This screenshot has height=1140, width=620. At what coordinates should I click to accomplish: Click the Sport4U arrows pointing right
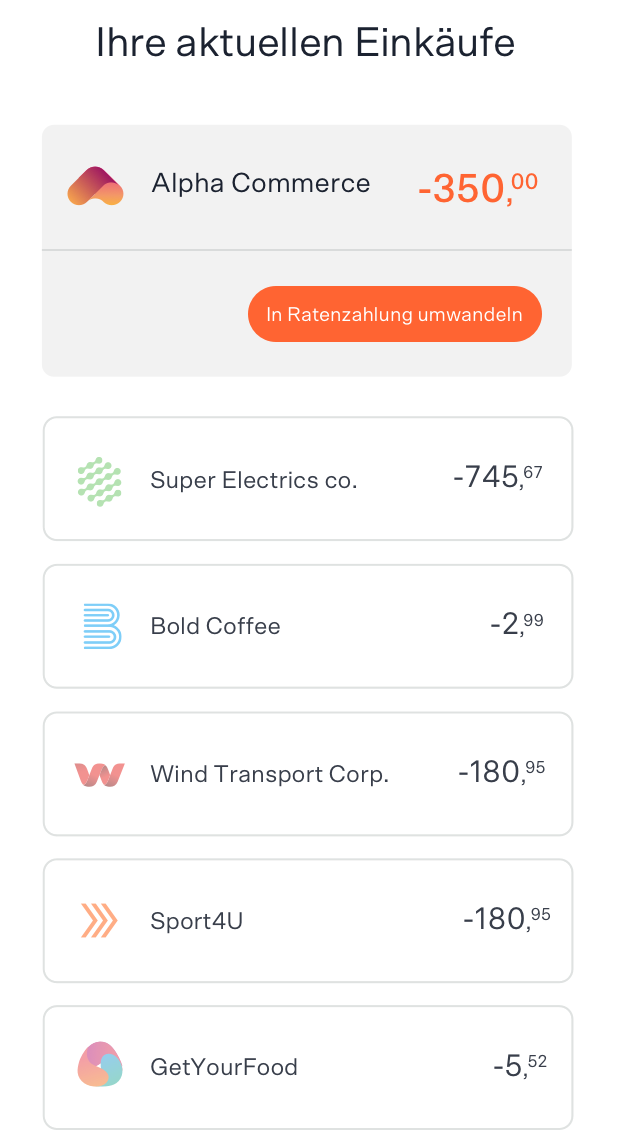(99, 920)
